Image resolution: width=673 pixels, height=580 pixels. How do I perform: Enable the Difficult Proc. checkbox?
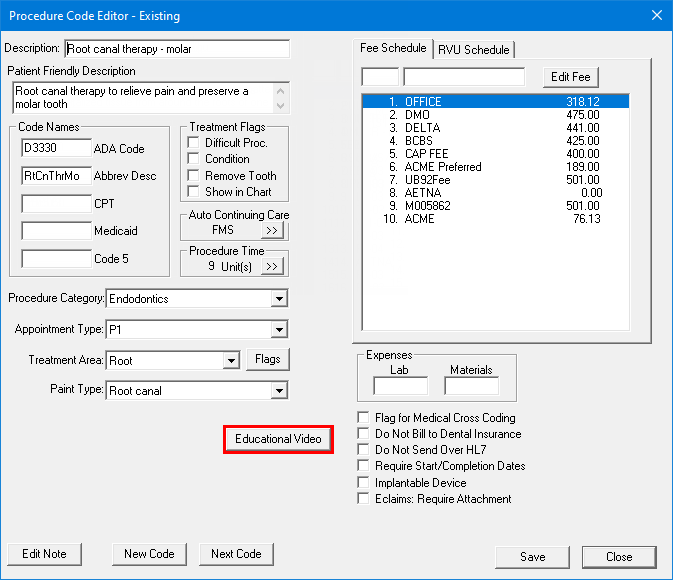tap(194, 143)
